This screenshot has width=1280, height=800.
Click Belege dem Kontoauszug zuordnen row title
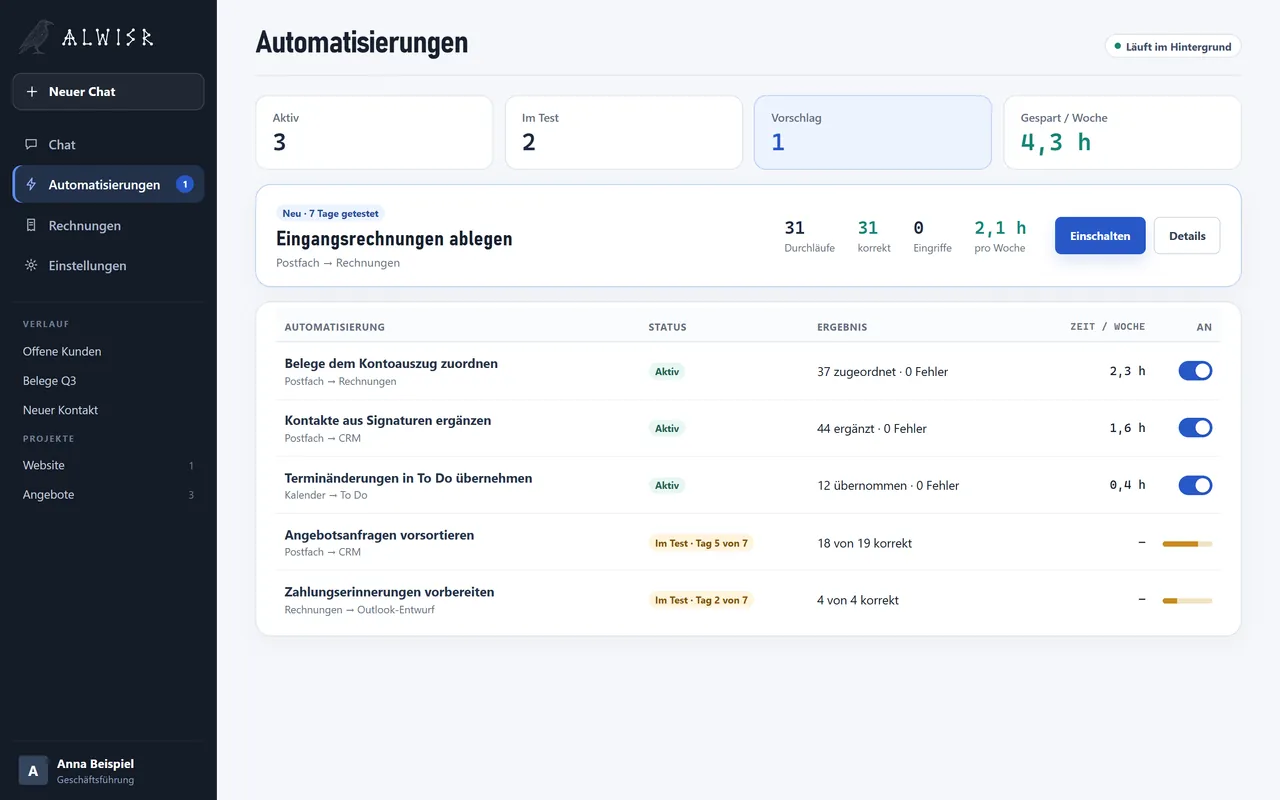391,363
